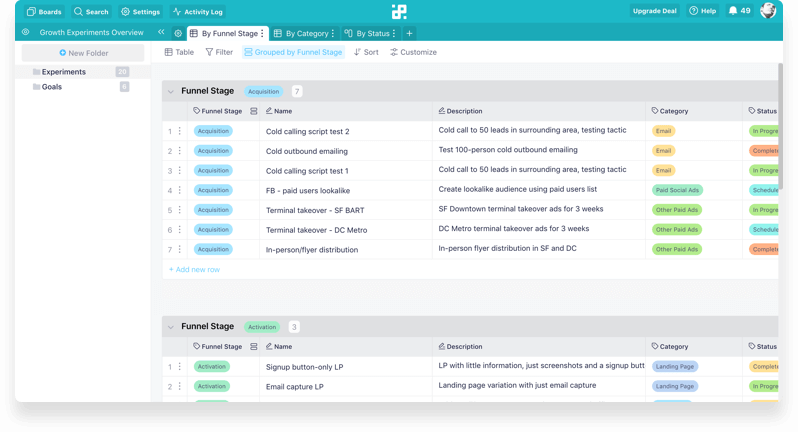This screenshot has width=798, height=432.
Task: Collapse the Activation Funnel Stage group
Action: pos(170,327)
